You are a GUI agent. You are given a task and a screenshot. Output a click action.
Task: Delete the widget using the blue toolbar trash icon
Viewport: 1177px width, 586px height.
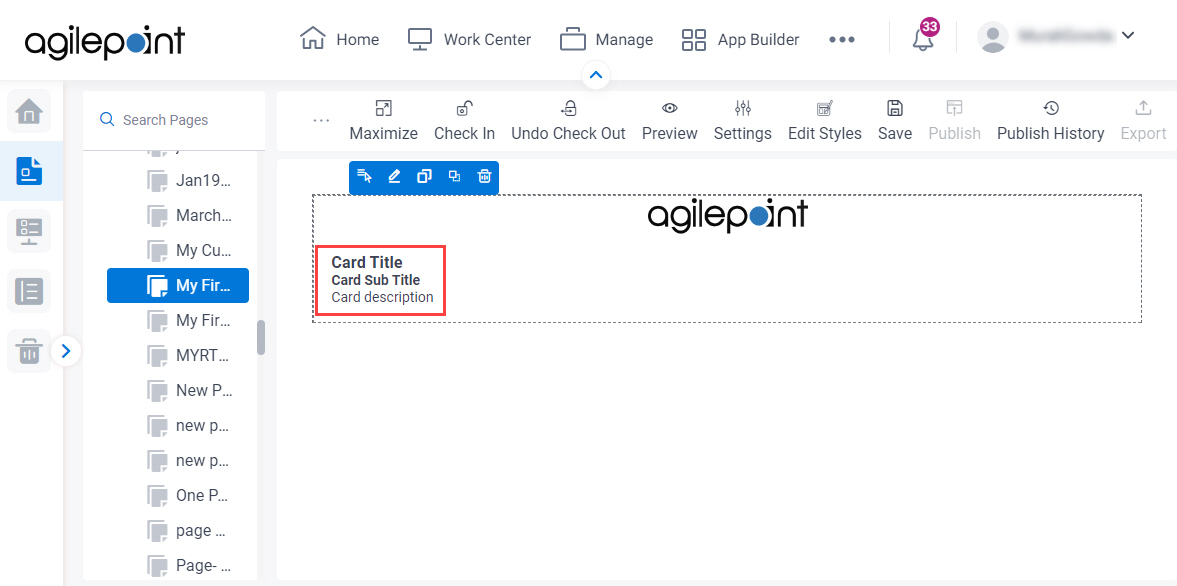coord(485,176)
